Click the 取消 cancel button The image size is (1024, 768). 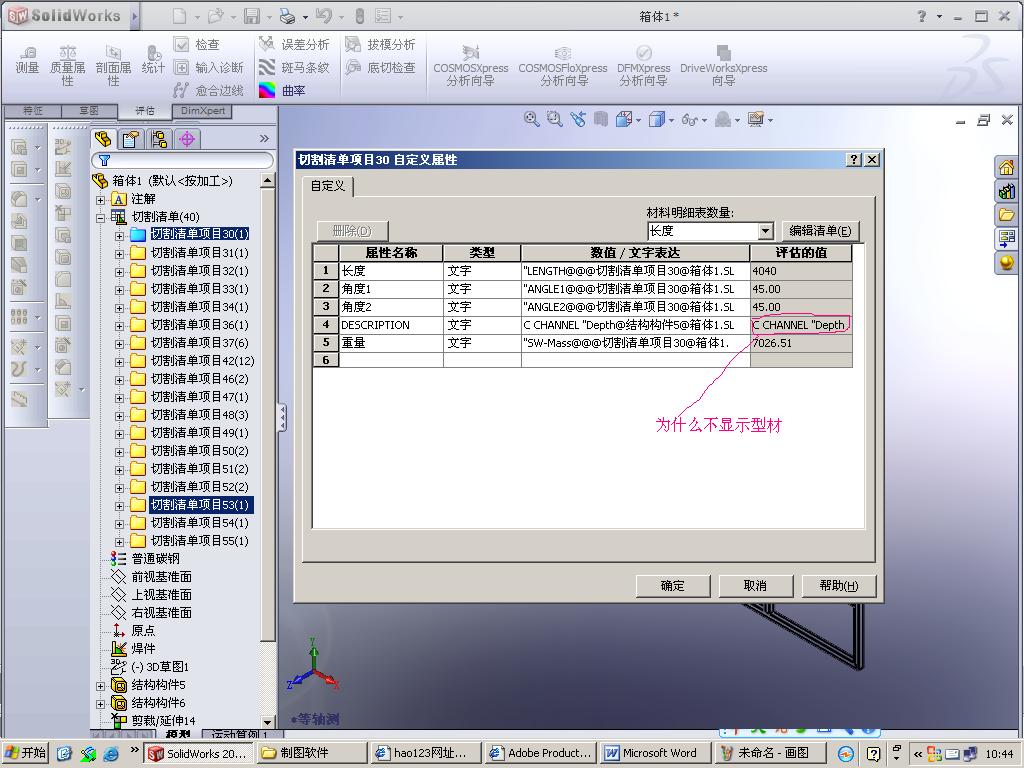(x=756, y=586)
